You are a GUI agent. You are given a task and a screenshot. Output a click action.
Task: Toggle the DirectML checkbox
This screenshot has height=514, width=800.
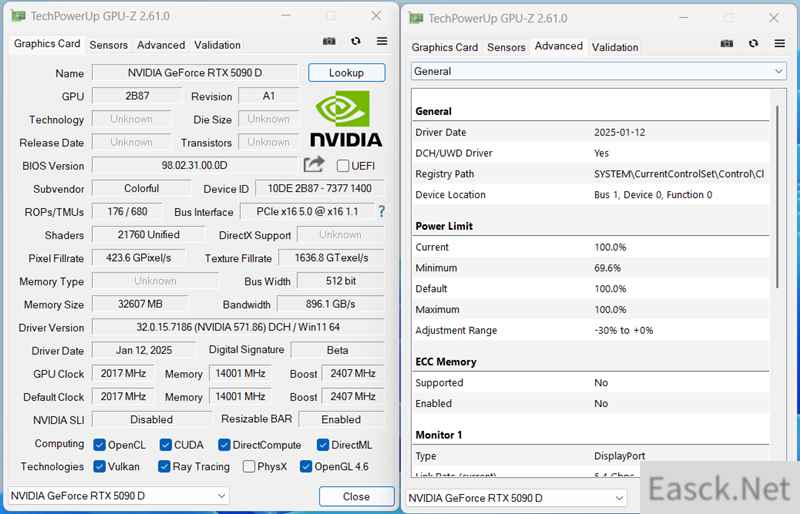pos(322,445)
